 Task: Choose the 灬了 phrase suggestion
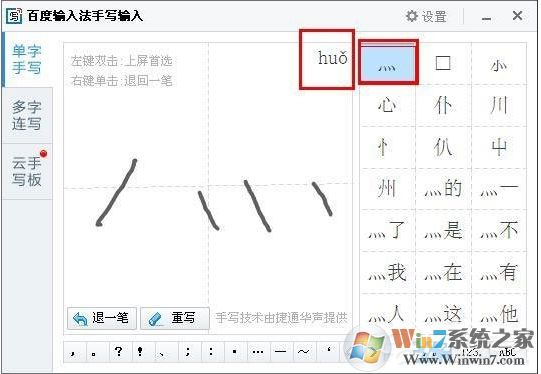tap(387, 230)
